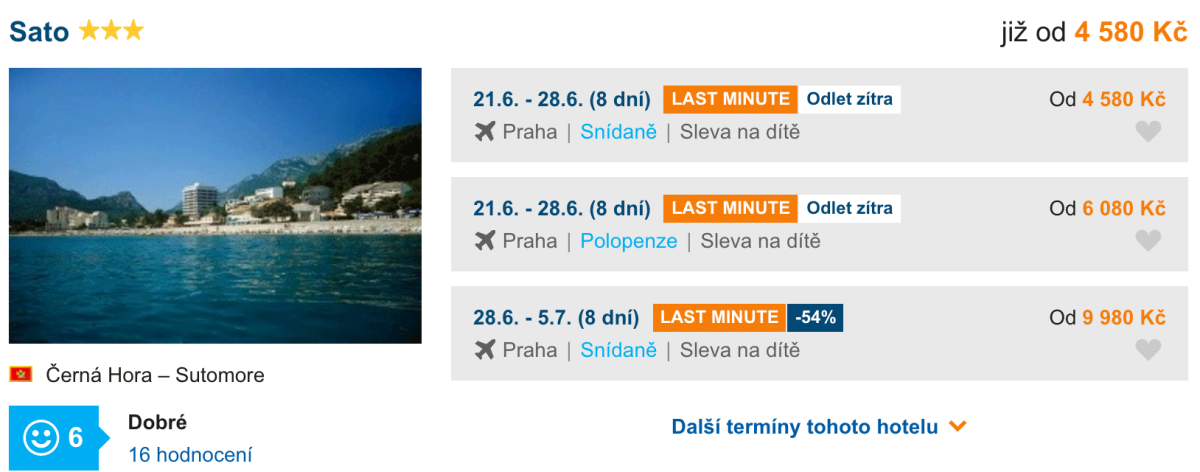Click airplane icon in the 28.6. offer

tap(485, 349)
